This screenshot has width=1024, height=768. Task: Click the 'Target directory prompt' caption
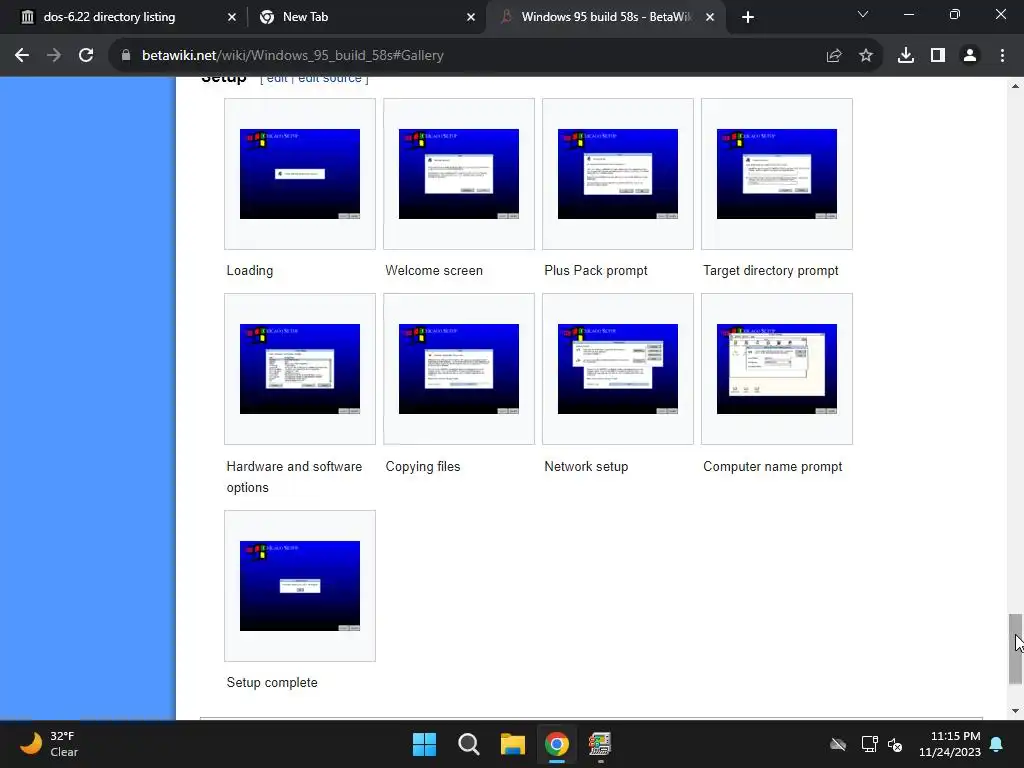click(x=771, y=270)
